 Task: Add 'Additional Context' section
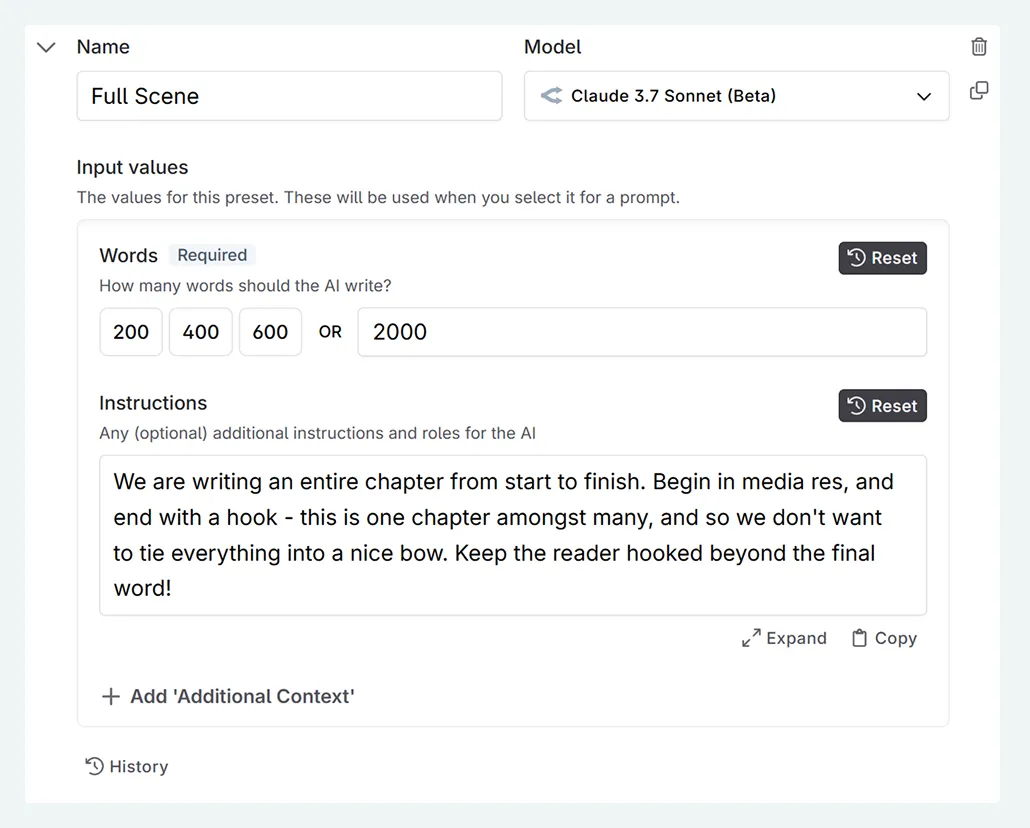click(242, 696)
